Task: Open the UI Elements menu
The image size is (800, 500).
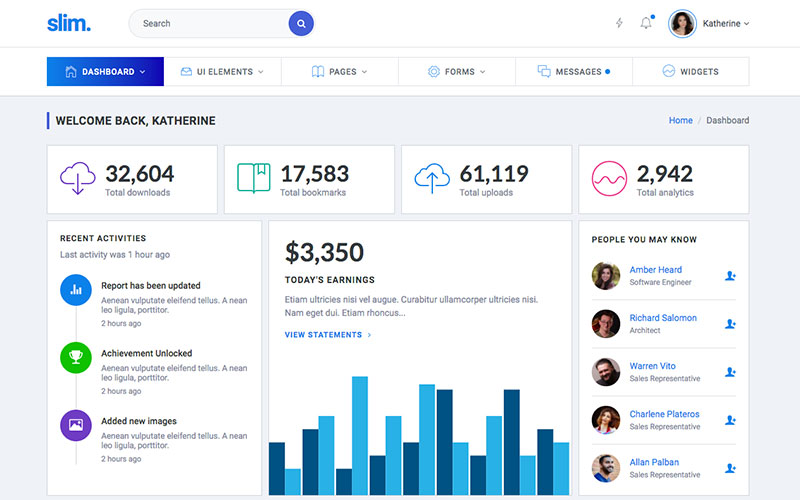Action: (222, 71)
